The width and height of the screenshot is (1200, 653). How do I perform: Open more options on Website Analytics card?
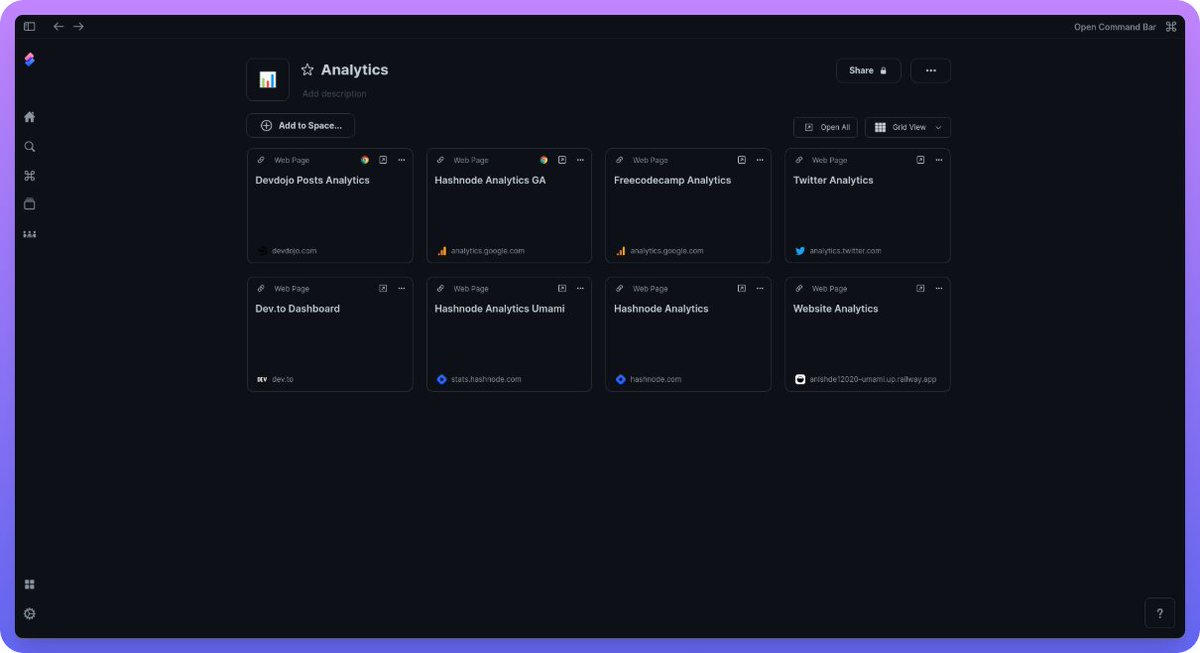939,288
